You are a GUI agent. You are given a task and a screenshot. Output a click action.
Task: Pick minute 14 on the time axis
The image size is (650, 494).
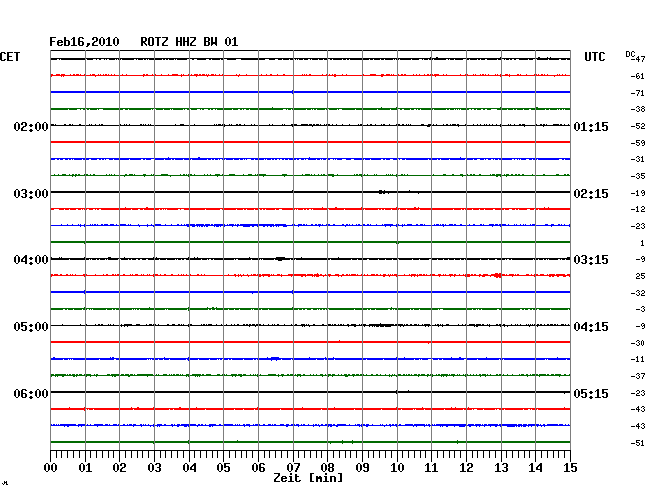coord(535,467)
